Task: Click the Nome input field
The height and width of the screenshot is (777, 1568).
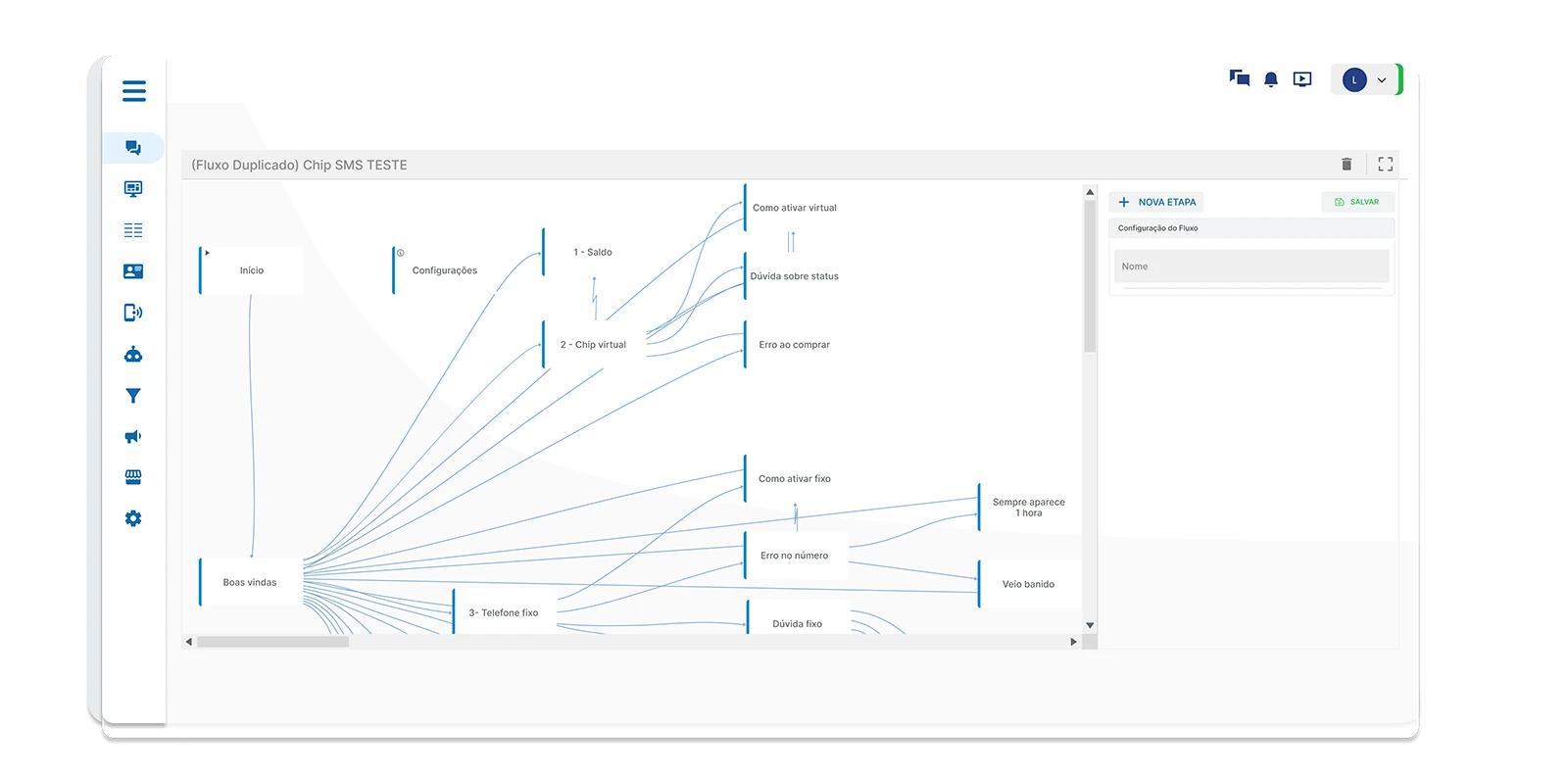Action: 1250,267
